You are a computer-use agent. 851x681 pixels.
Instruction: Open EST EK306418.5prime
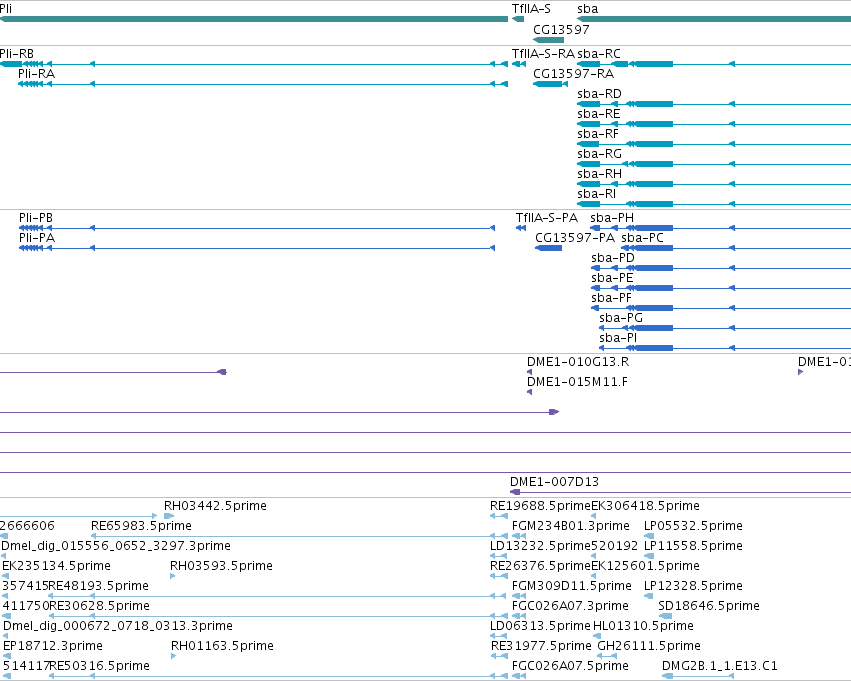tap(645, 506)
